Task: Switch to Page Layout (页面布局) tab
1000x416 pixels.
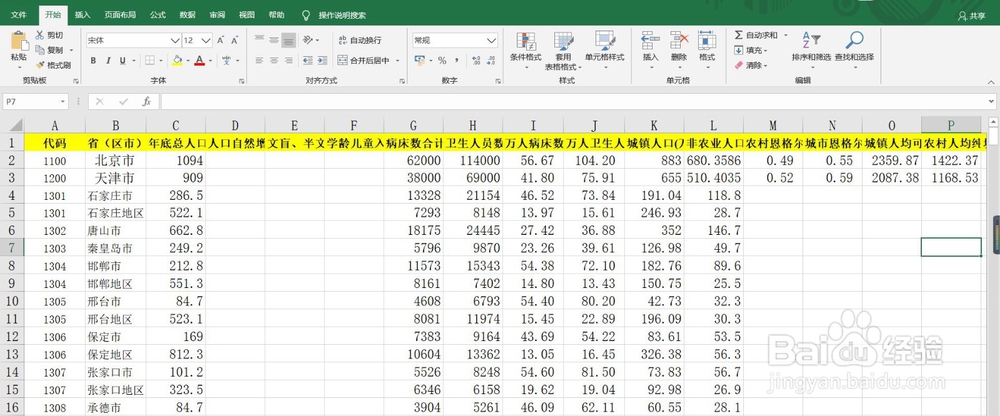Action: (x=120, y=15)
